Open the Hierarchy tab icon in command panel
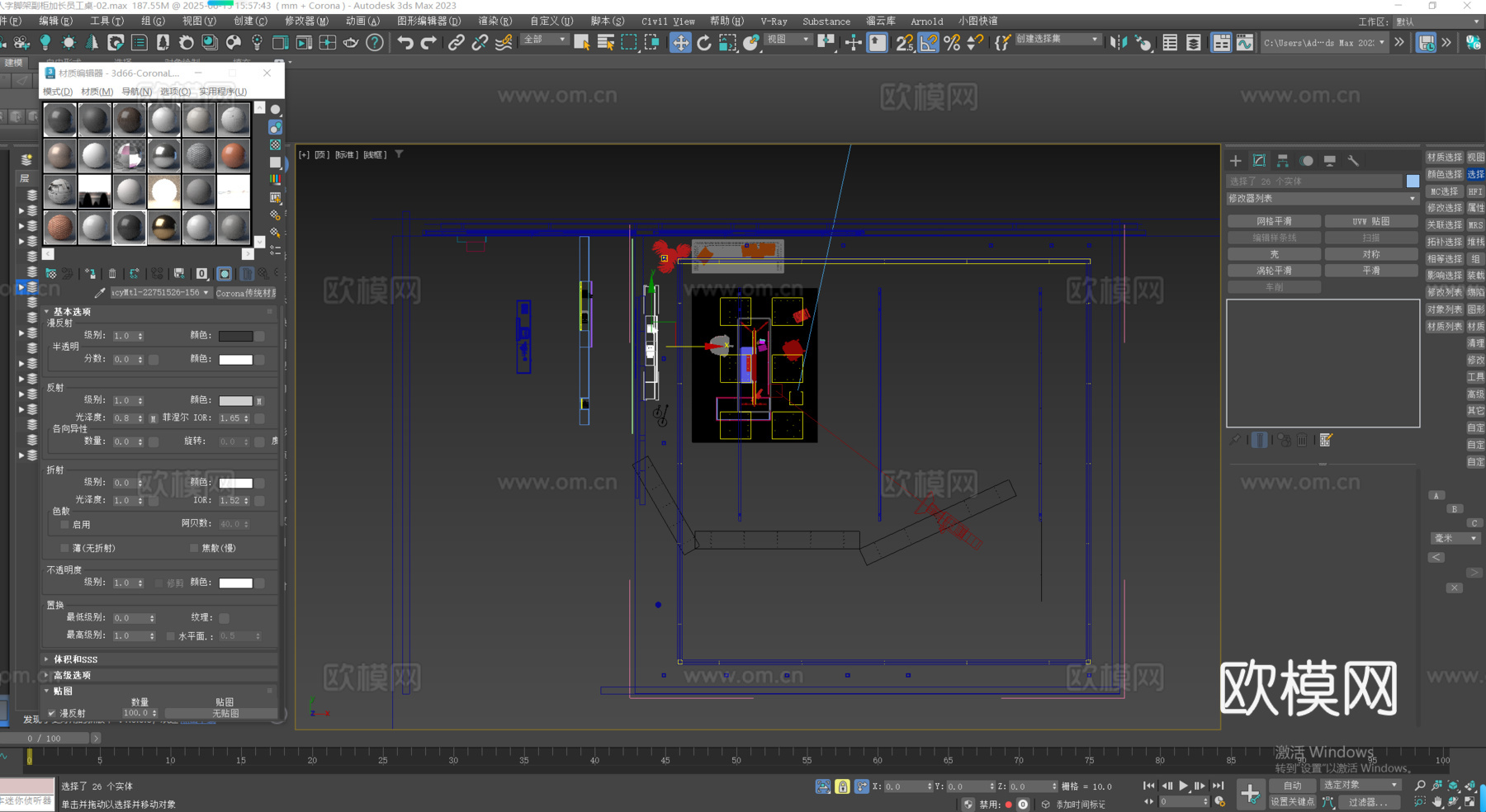The height and width of the screenshot is (812, 1486). pos(1282,161)
